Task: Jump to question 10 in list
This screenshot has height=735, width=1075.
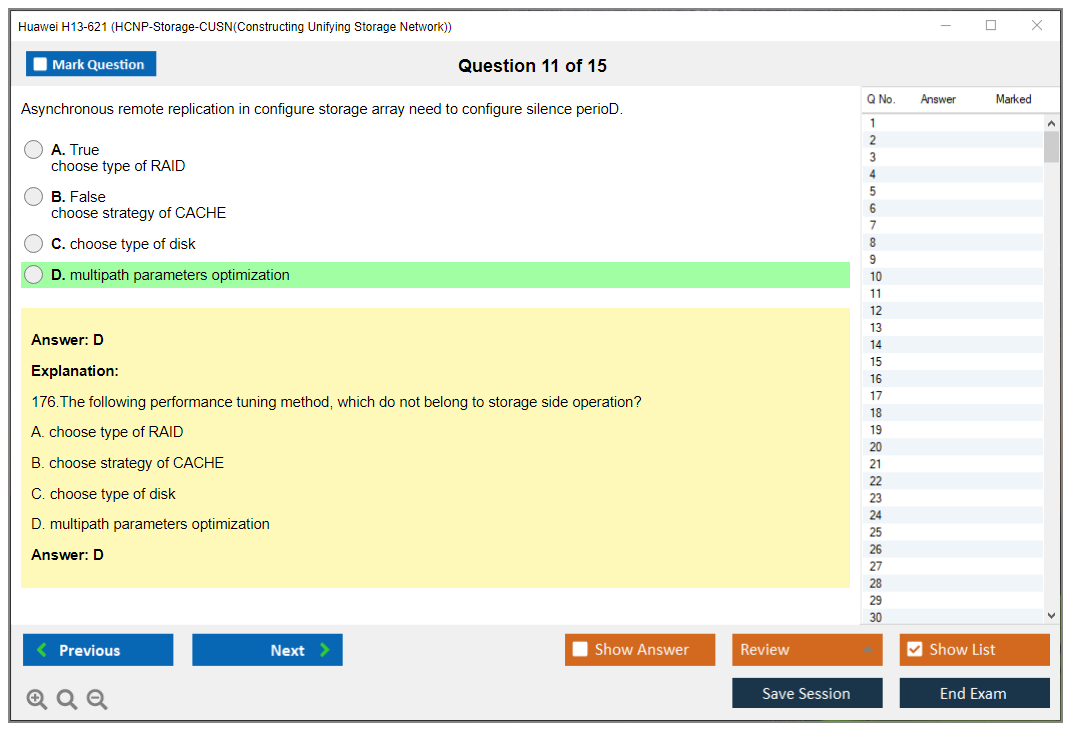Action: [876, 277]
